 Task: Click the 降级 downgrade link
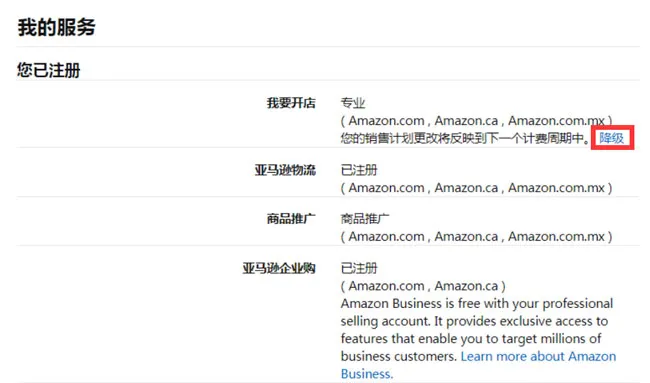611,138
